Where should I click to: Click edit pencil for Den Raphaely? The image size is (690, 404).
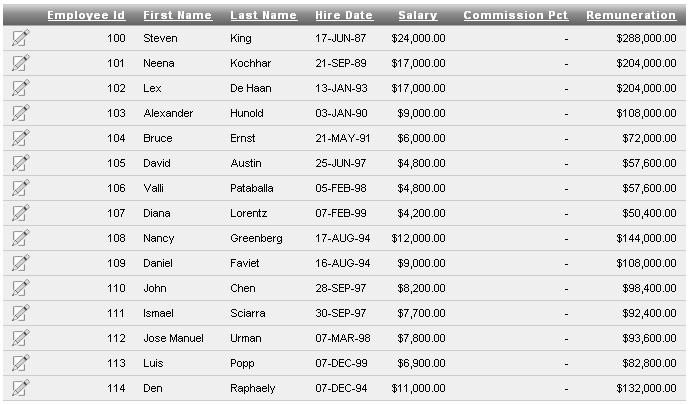coord(21,388)
